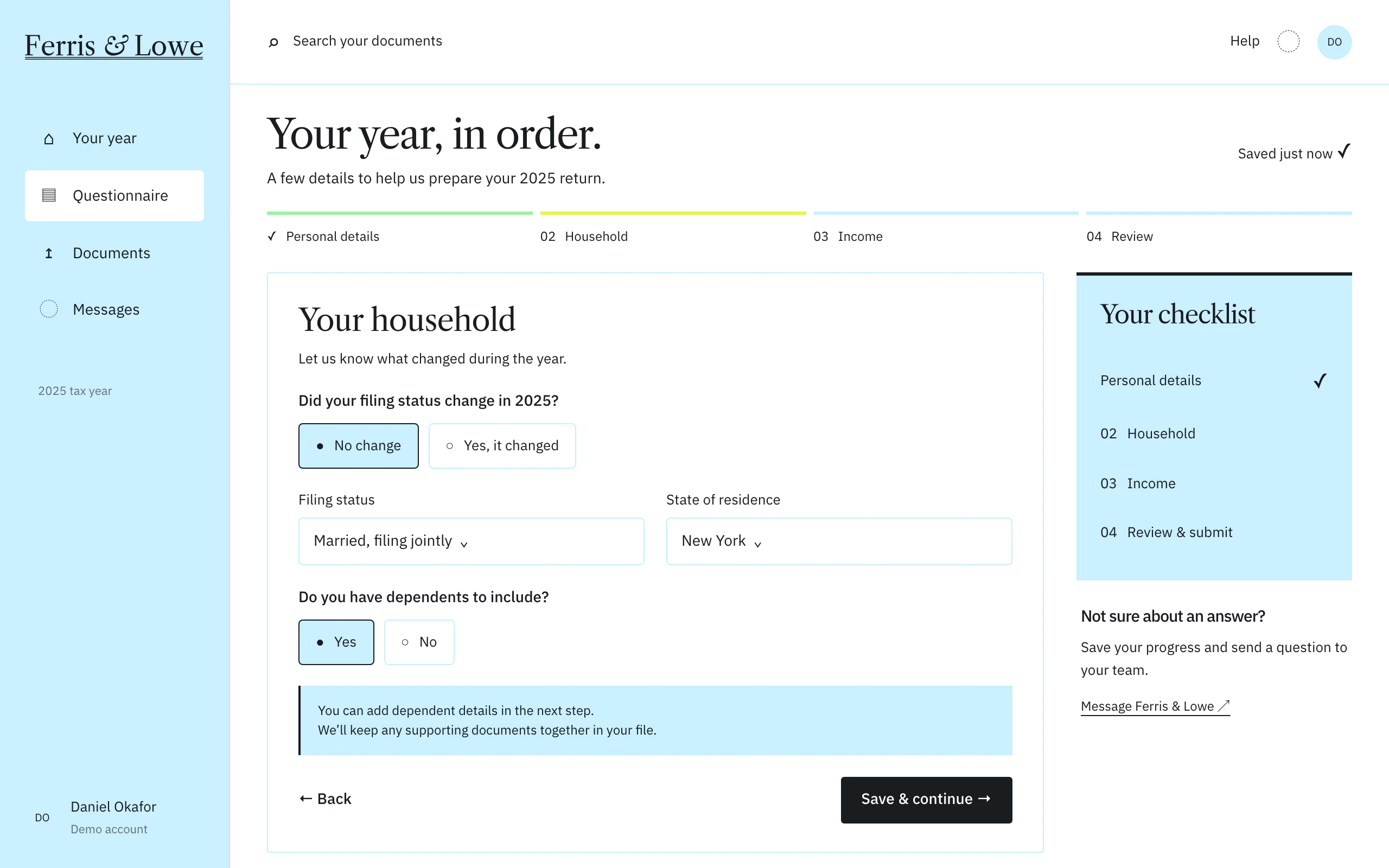The width and height of the screenshot is (1389, 868).
Task: Click the home icon beside Your year
Action: pyautogui.click(x=49, y=139)
